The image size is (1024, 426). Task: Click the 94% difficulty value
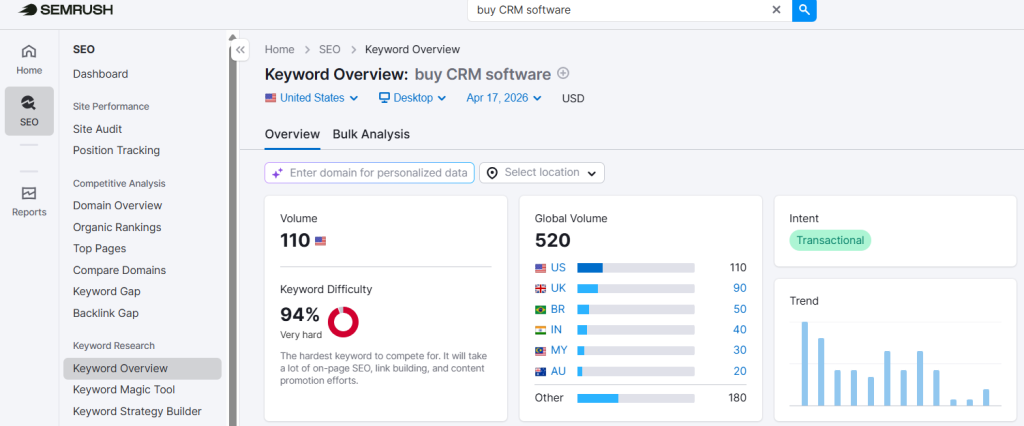click(300, 315)
